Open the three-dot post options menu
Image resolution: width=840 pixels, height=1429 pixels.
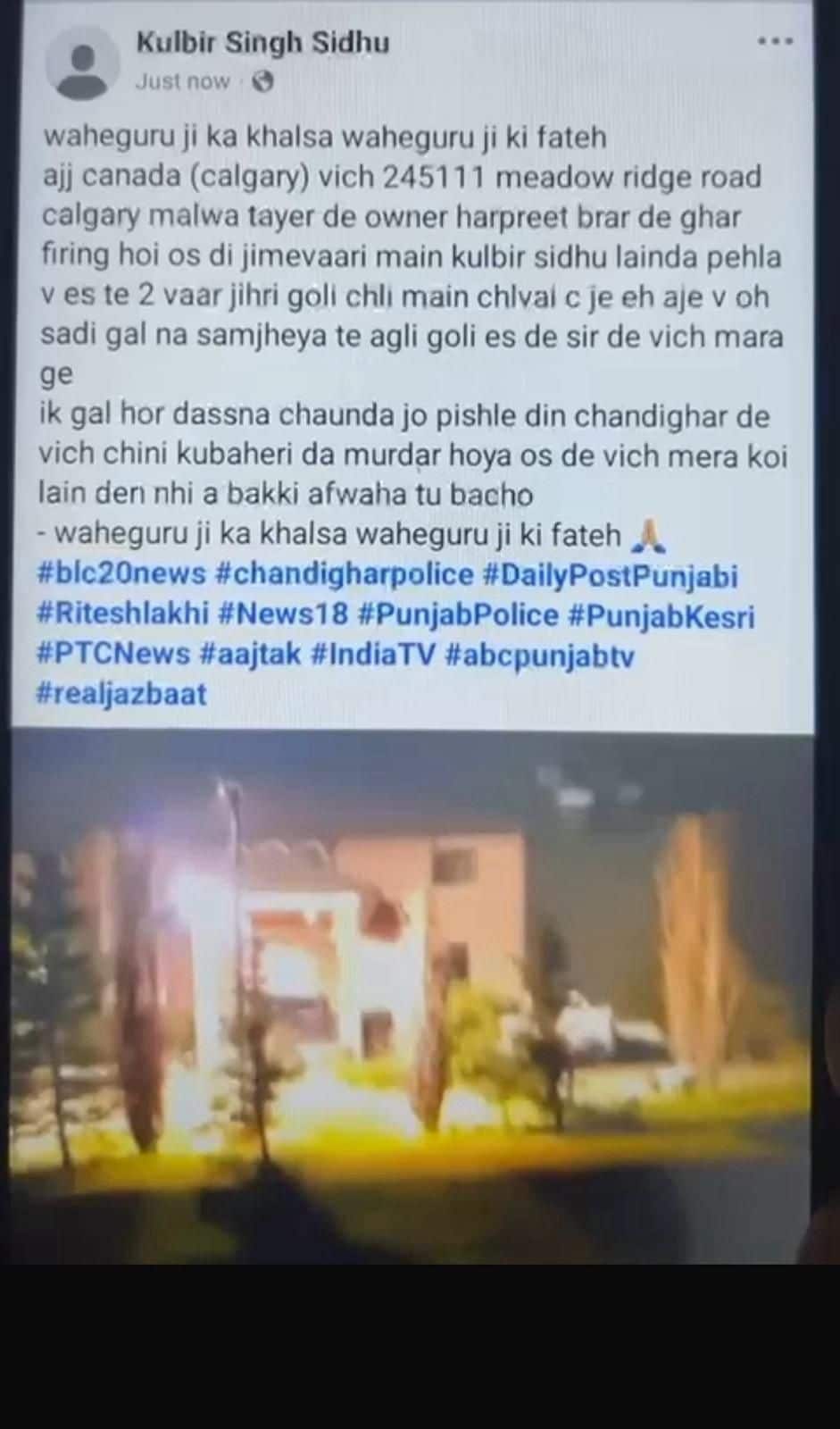[775, 42]
